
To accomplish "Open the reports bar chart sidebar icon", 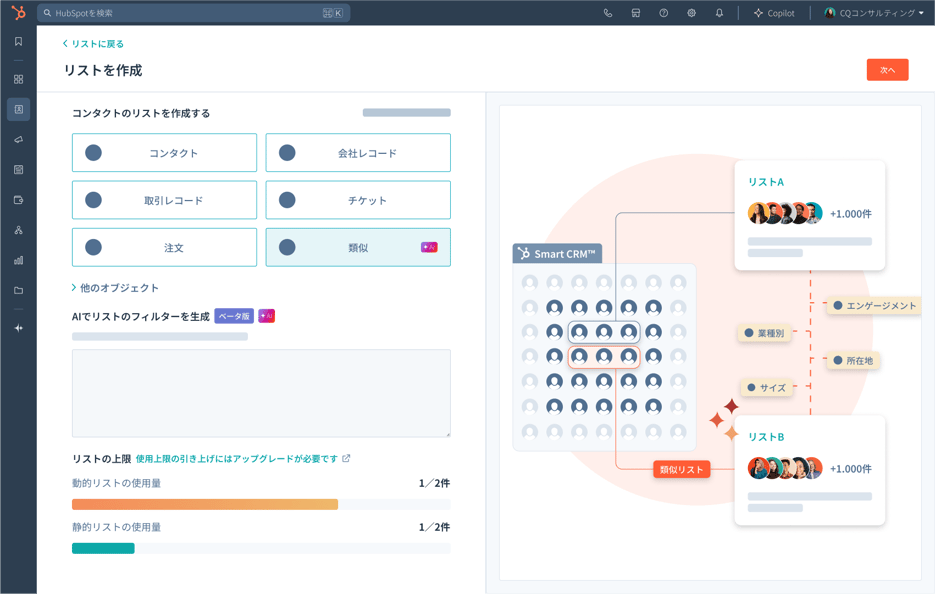I will (18, 260).
